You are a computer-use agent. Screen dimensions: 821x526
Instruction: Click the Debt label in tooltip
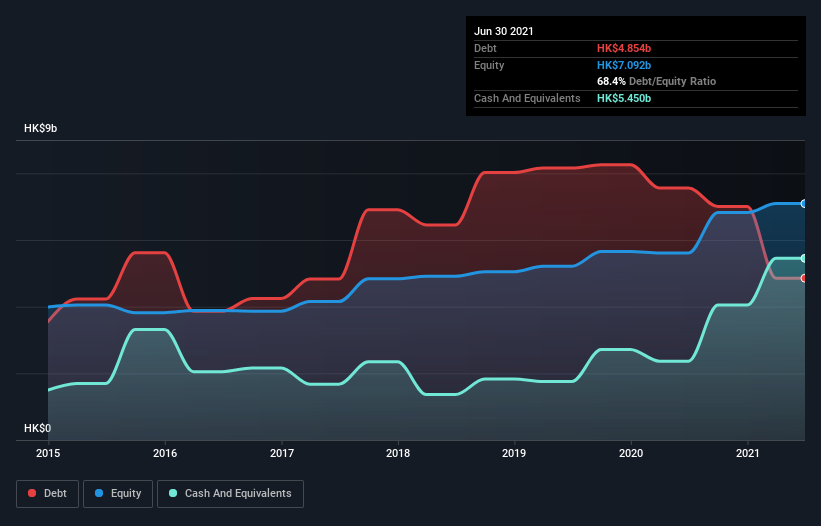(x=485, y=48)
